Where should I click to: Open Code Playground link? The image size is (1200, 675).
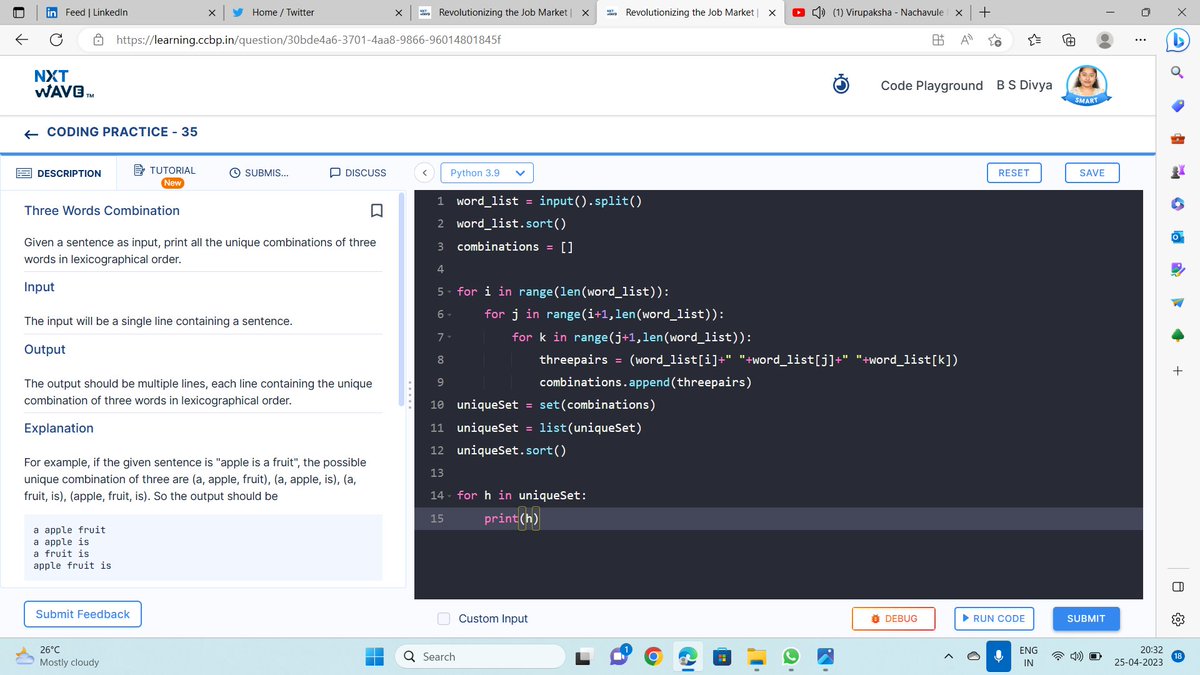pos(931,86)
